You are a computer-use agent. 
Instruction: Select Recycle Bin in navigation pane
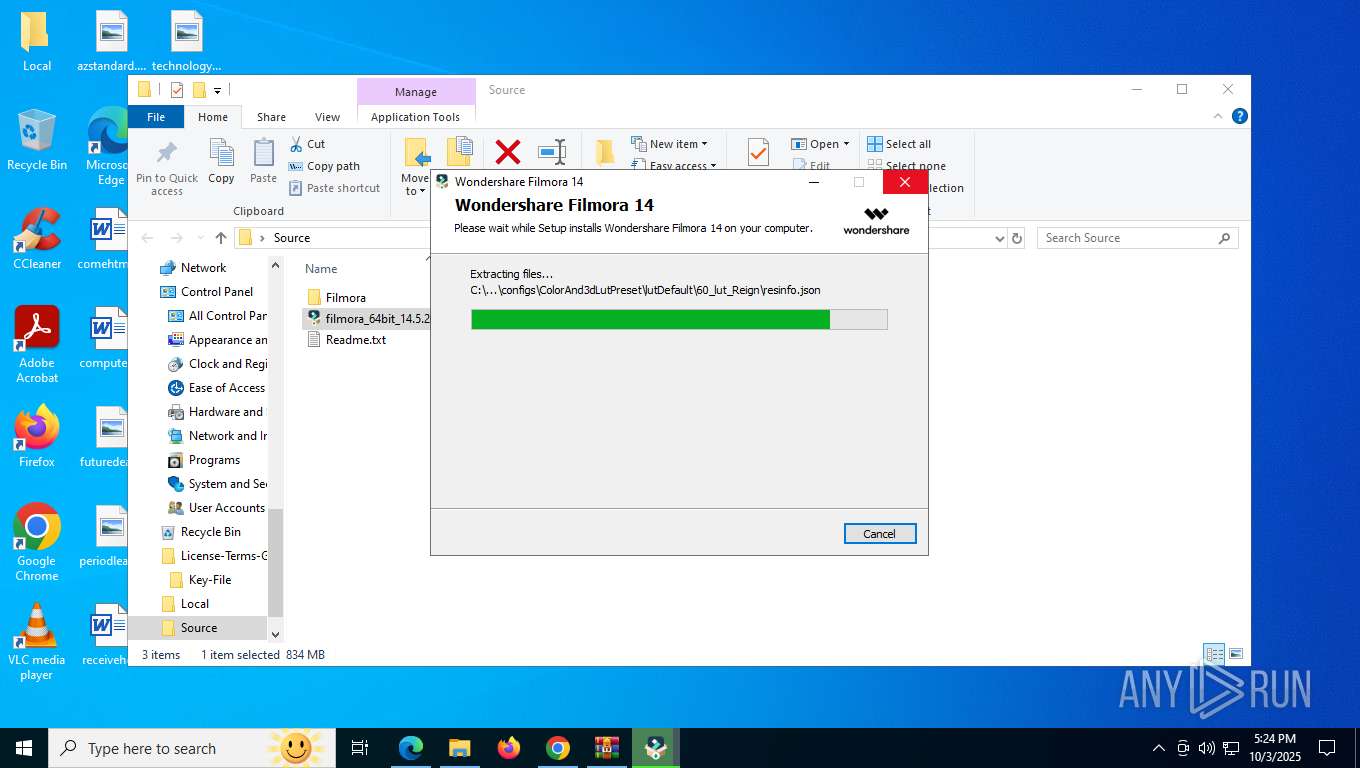click(x=211, y=532)
